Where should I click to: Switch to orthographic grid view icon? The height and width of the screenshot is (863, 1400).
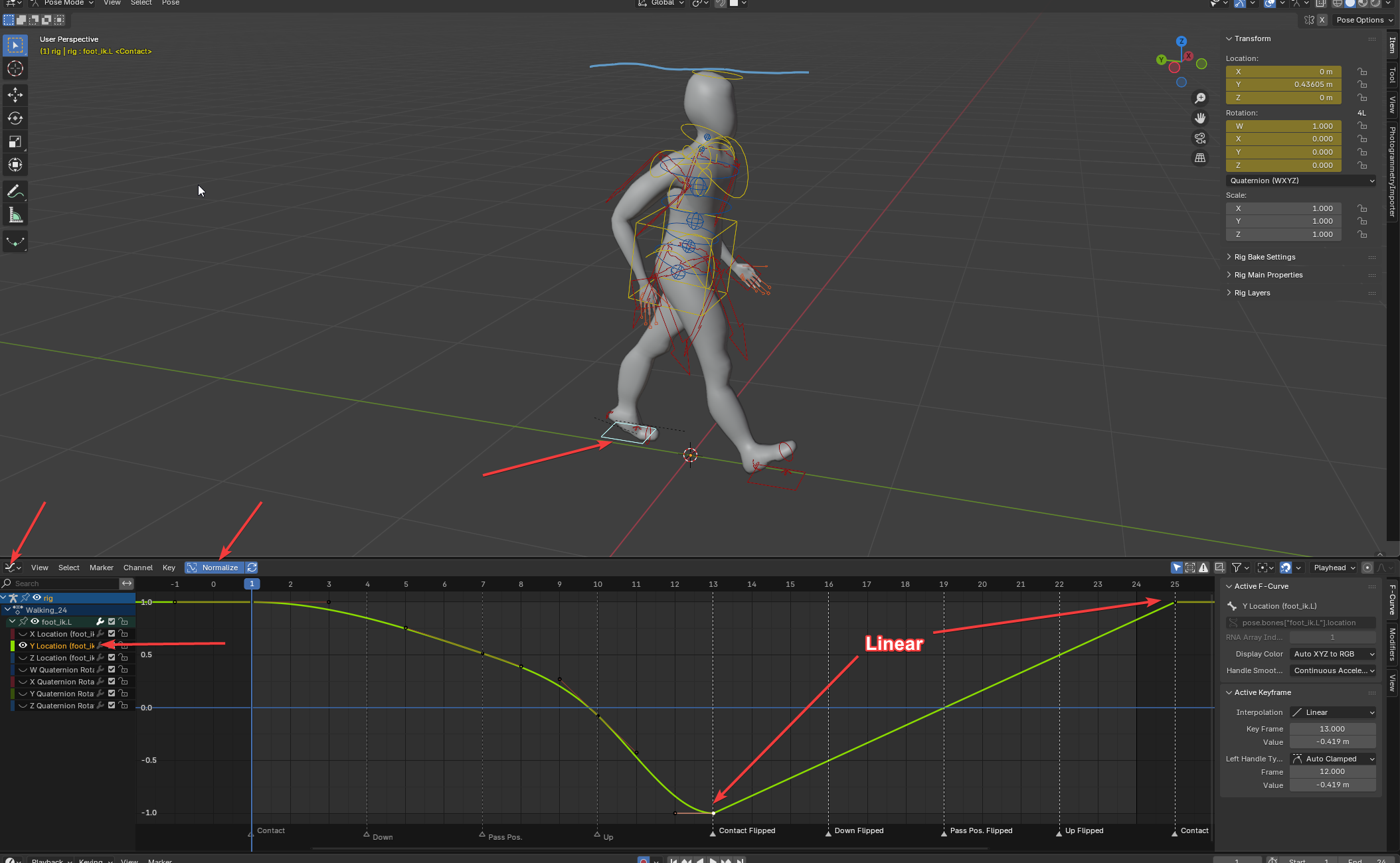pos(1200,158)
